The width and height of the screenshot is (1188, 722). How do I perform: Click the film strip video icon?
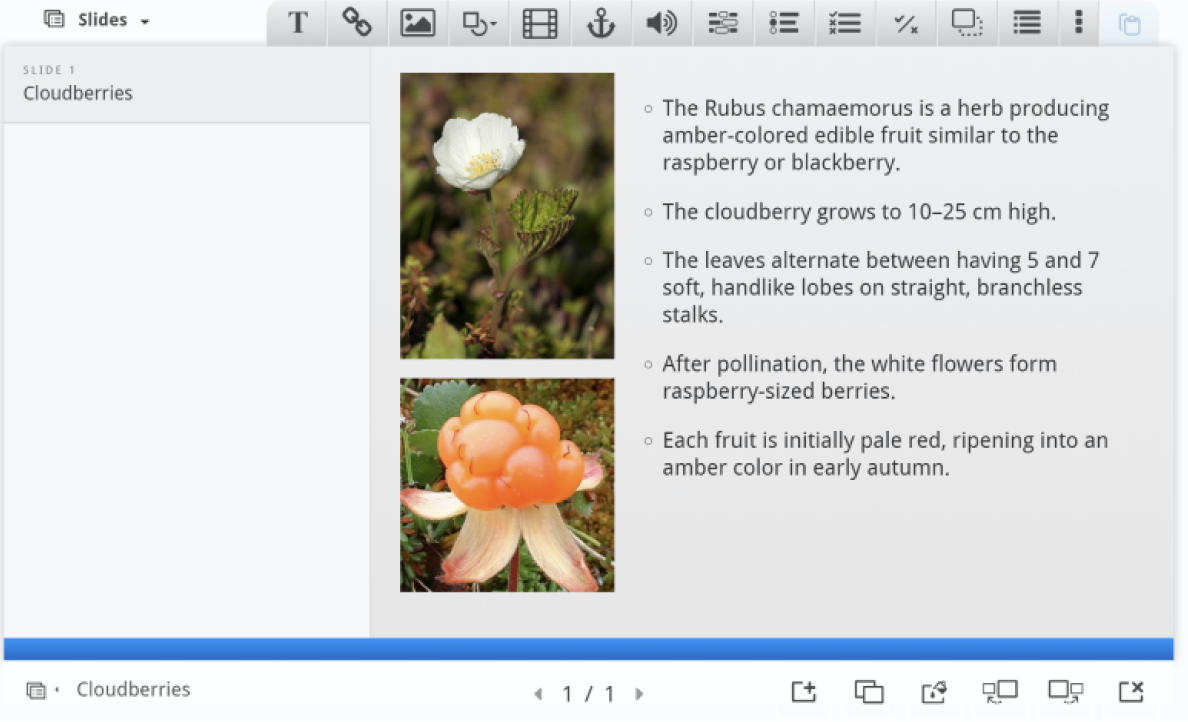[540, 23]
